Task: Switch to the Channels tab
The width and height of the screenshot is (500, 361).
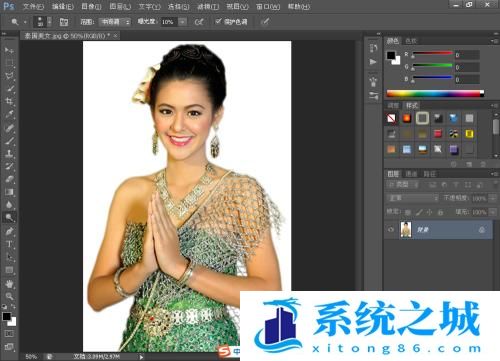Action: [x=411, y=174]
